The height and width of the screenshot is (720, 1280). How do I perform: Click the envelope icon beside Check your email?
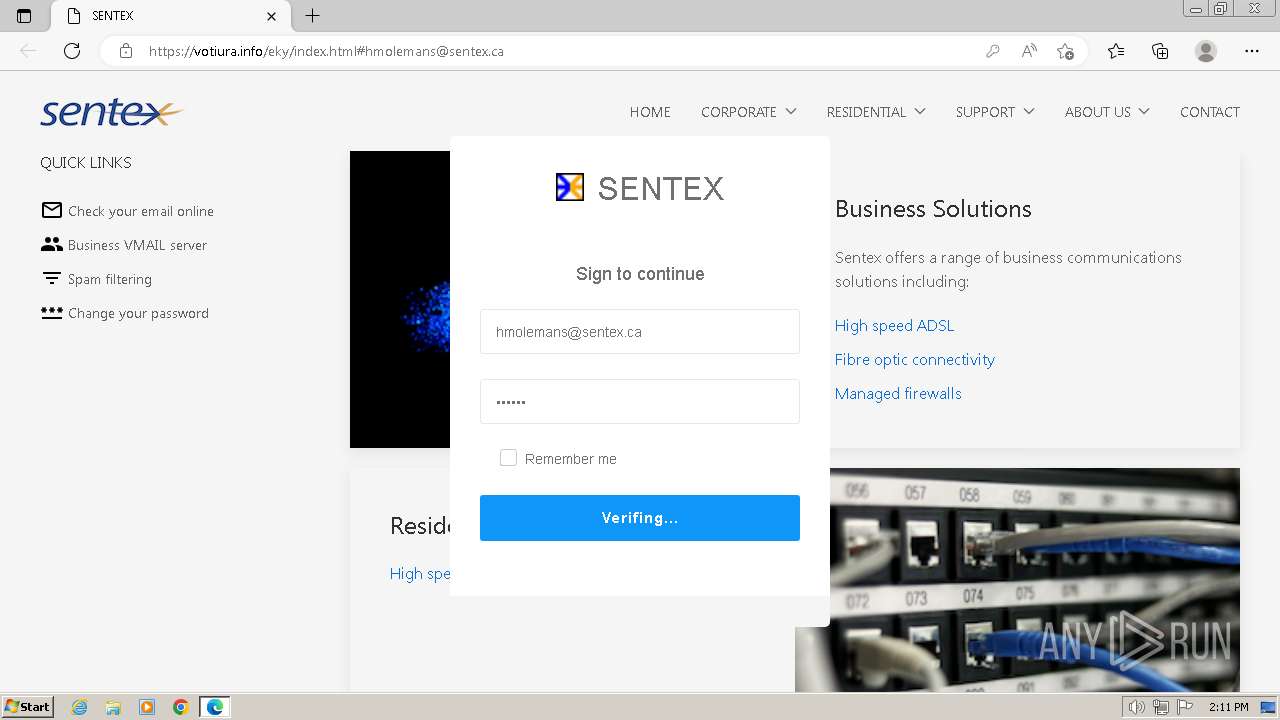click(x=52, y=210)
